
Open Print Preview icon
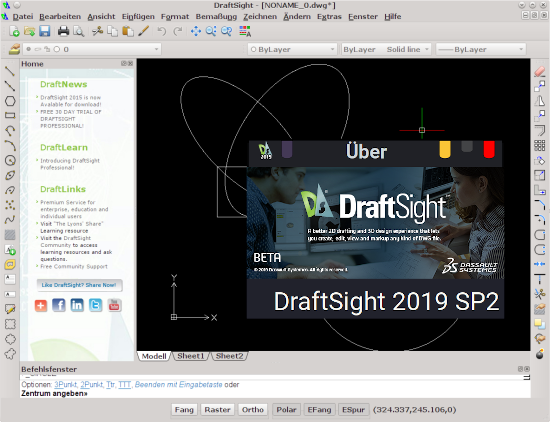pos(79,32)
